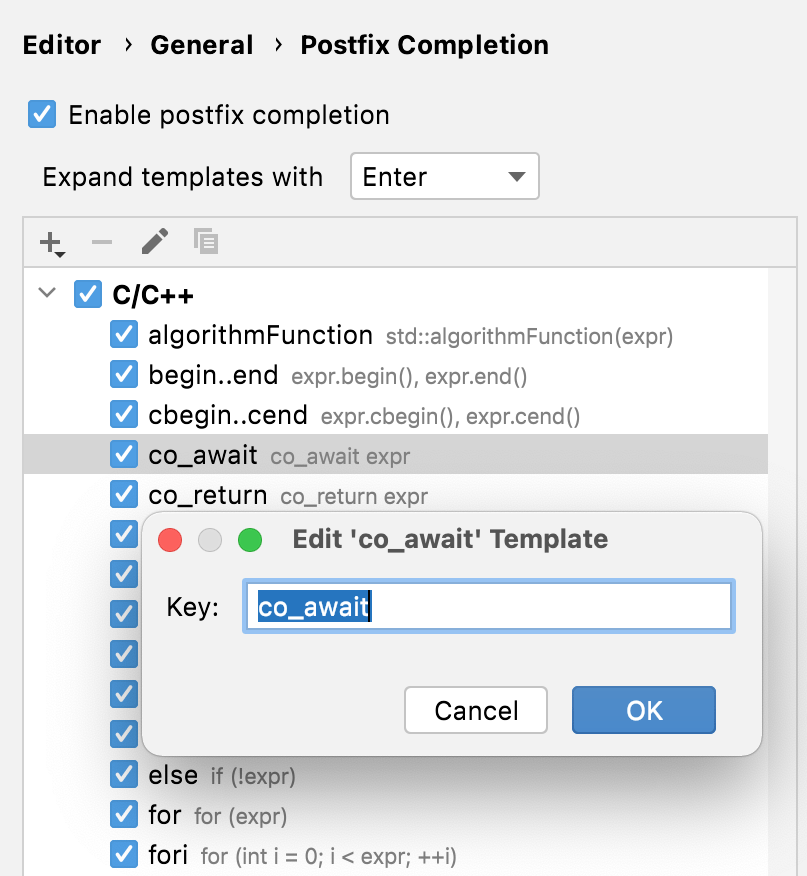The width and height of the screenshot is (807, 876).
Task: Enable postfix completion checkbox
Action: 41,114
